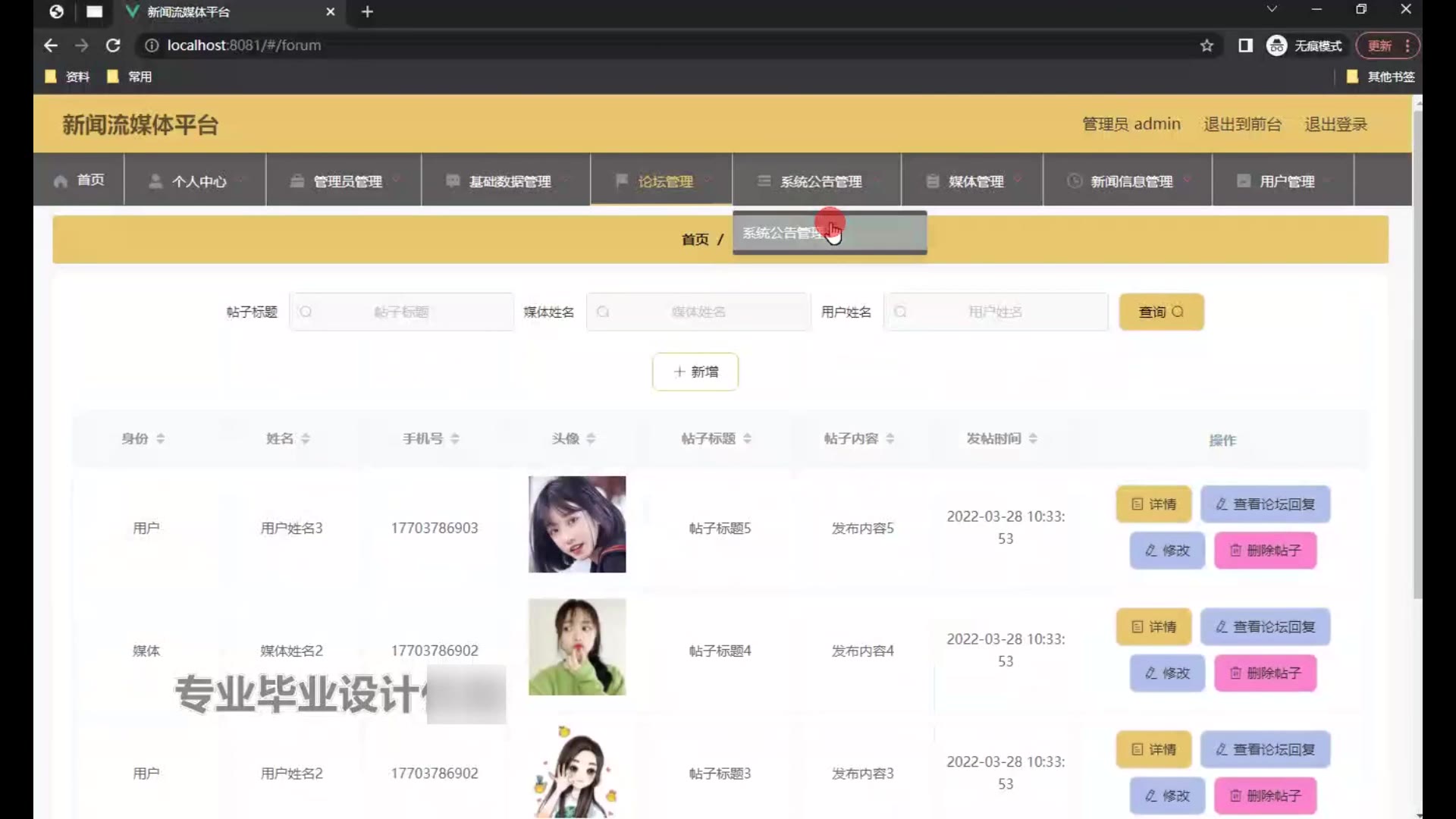This screenshot has height=819, width=1456.
Task: Expand 媒体管理 dropdown menu
Action: (x=974, y=181)
